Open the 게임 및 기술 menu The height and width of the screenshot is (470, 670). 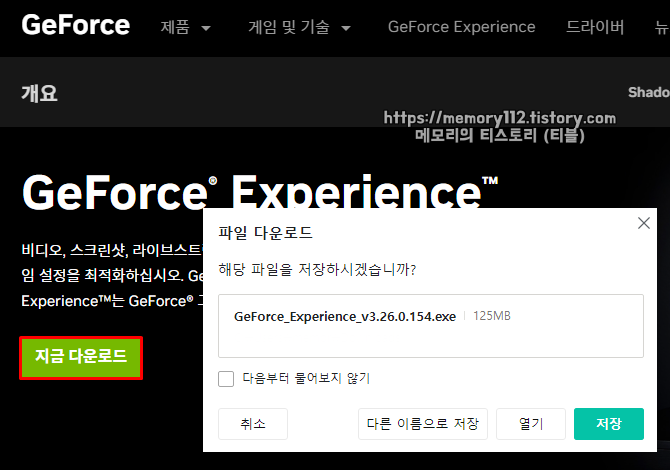[x=289, y=27]
